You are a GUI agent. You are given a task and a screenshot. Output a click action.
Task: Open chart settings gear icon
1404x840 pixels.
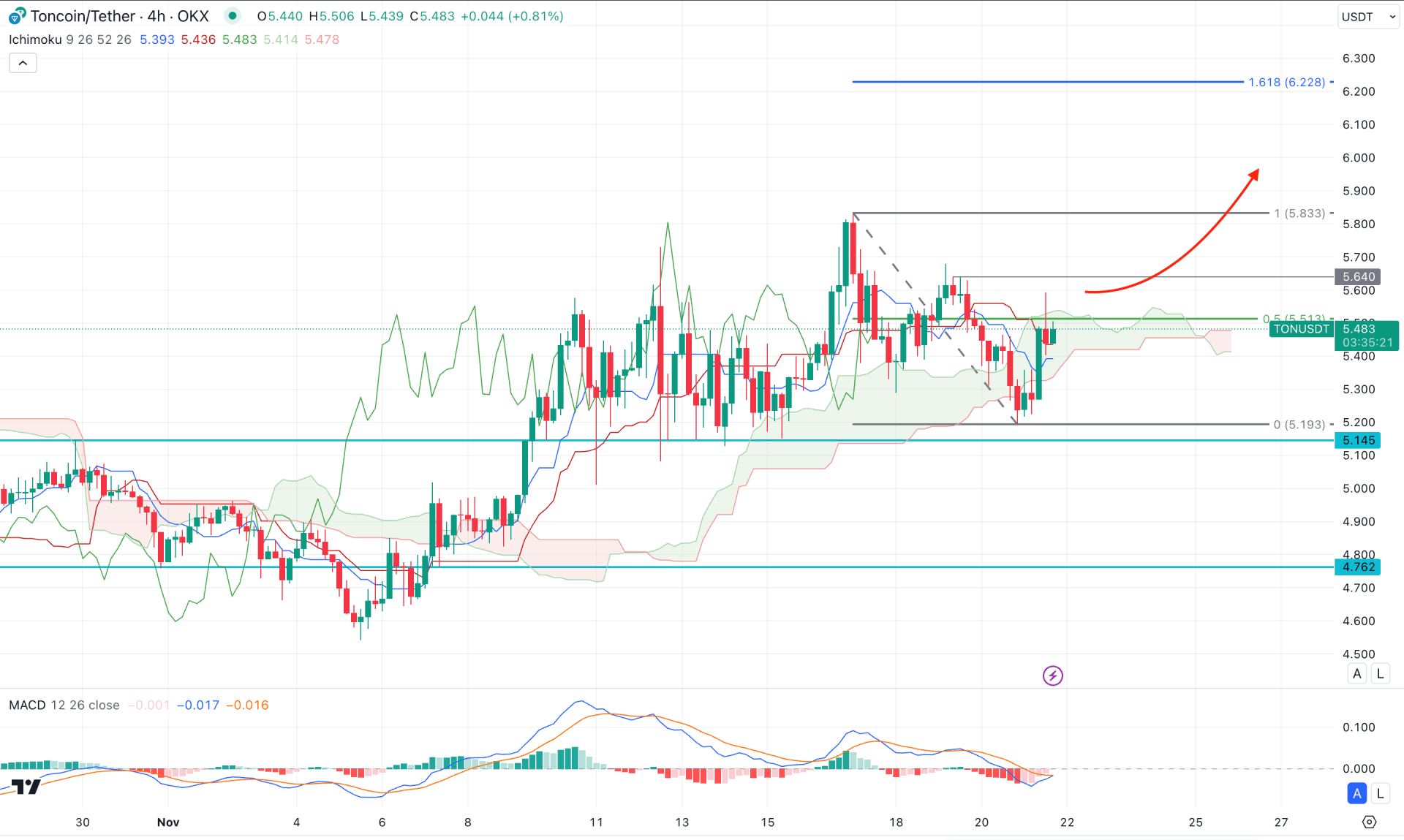(1369, 822)
